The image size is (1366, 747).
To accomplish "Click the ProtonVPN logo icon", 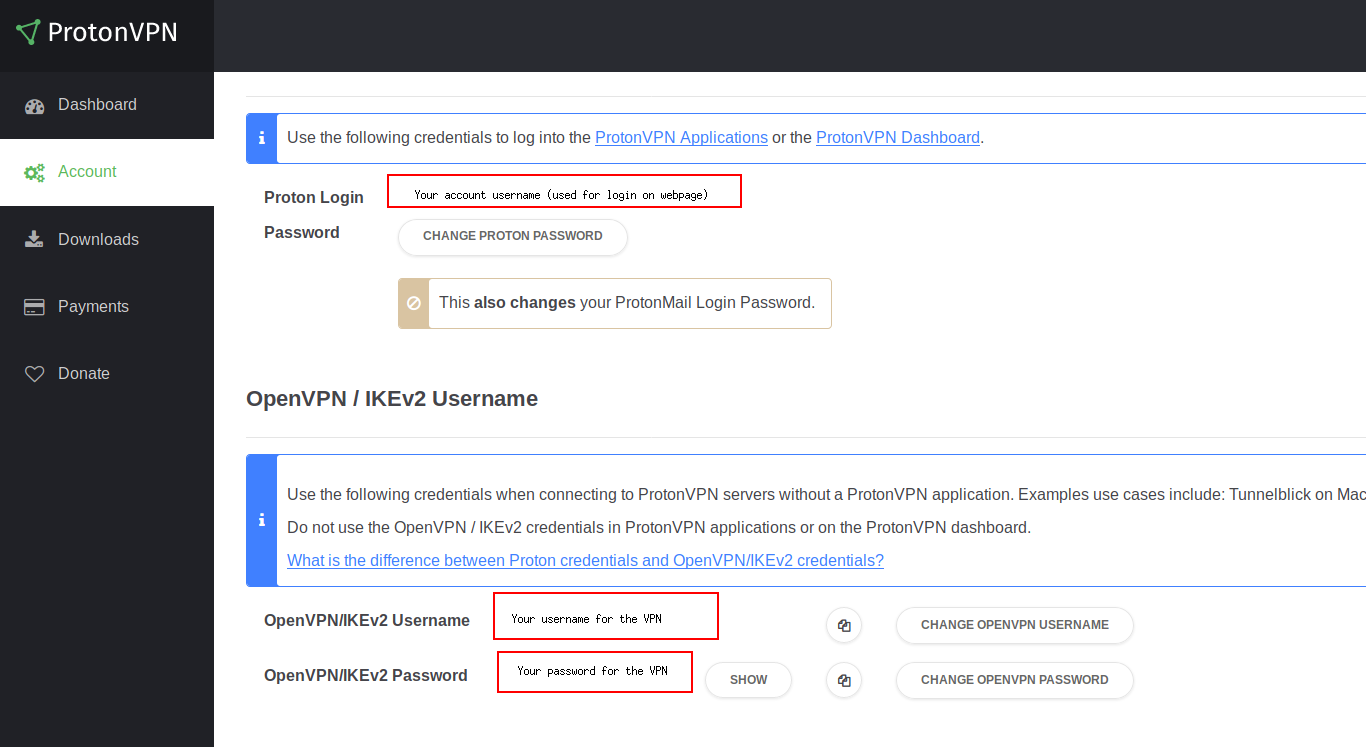I will [x=28, y=32].
